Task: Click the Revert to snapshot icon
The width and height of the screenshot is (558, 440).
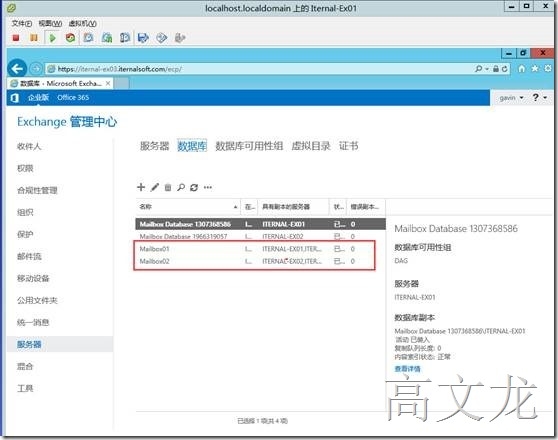Action: point(107,37)
